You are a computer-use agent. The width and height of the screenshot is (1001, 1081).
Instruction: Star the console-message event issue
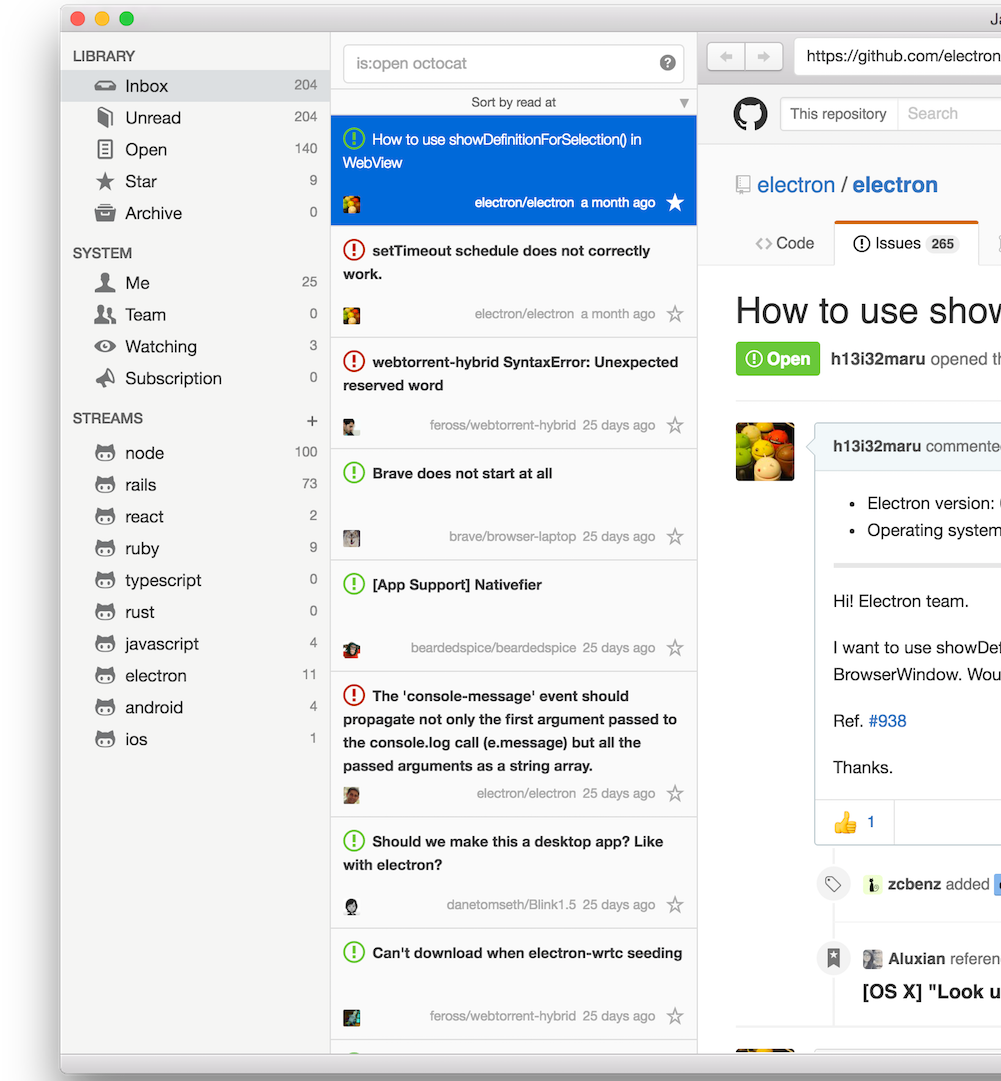tap(675, 794)
